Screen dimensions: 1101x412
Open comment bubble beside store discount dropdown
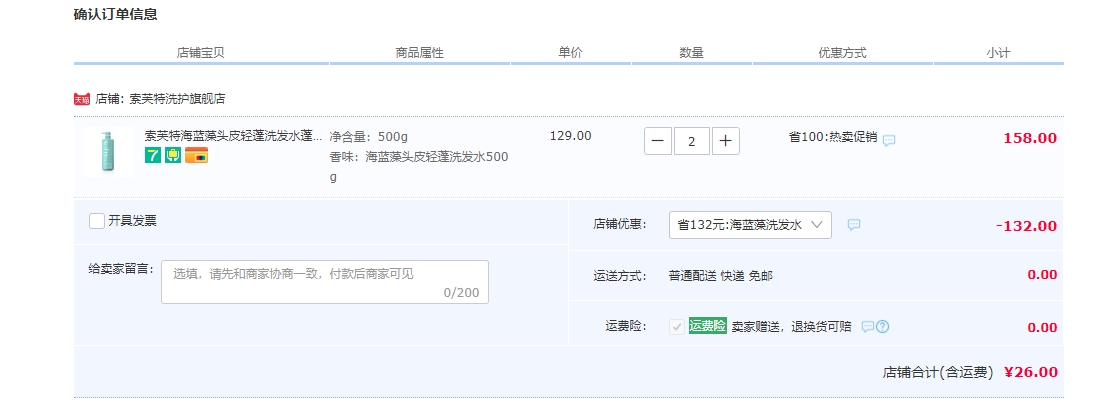(x=854, y=225)
